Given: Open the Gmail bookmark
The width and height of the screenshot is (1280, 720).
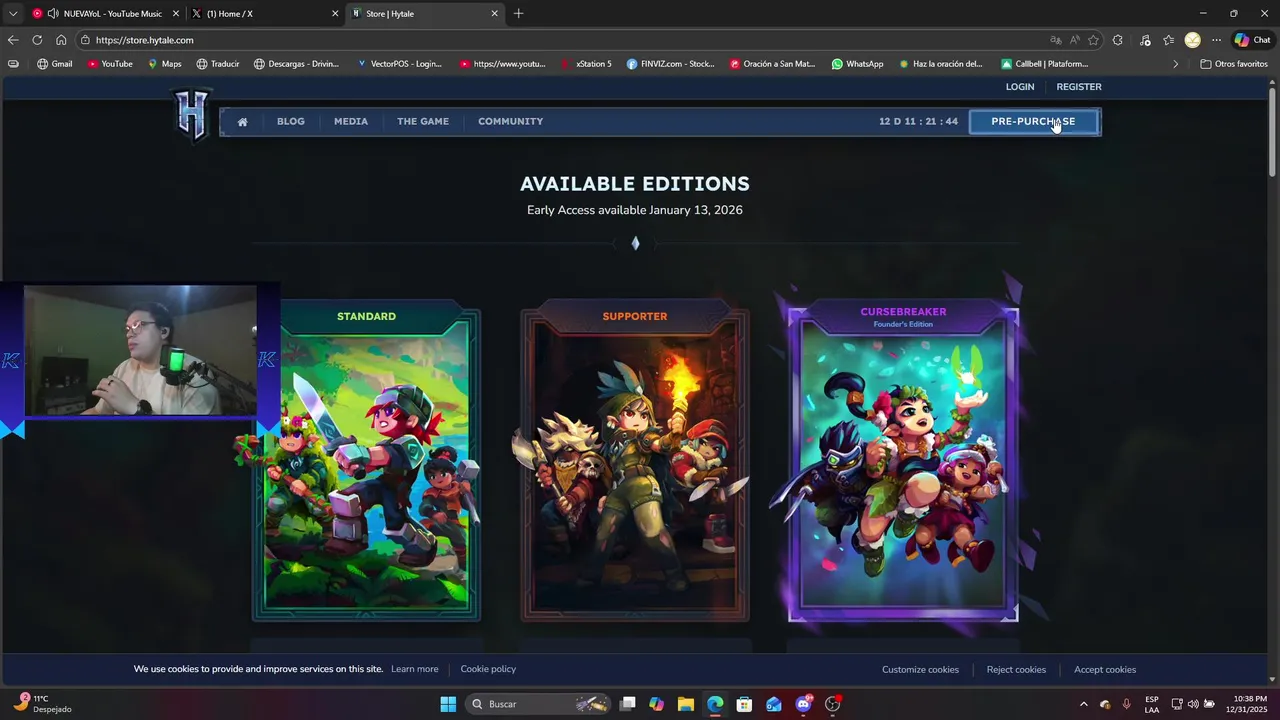Looking at the screenshot, I should click(54, 64).
